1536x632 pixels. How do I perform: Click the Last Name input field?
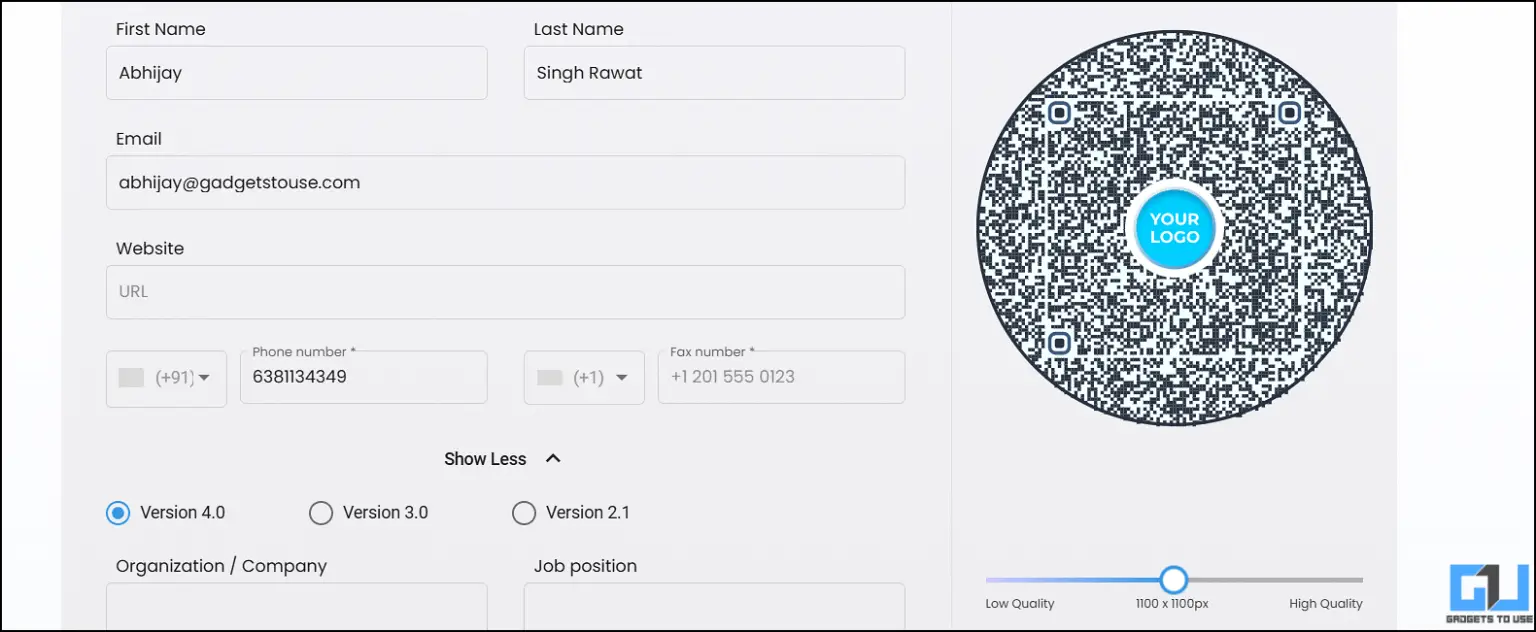713,72
